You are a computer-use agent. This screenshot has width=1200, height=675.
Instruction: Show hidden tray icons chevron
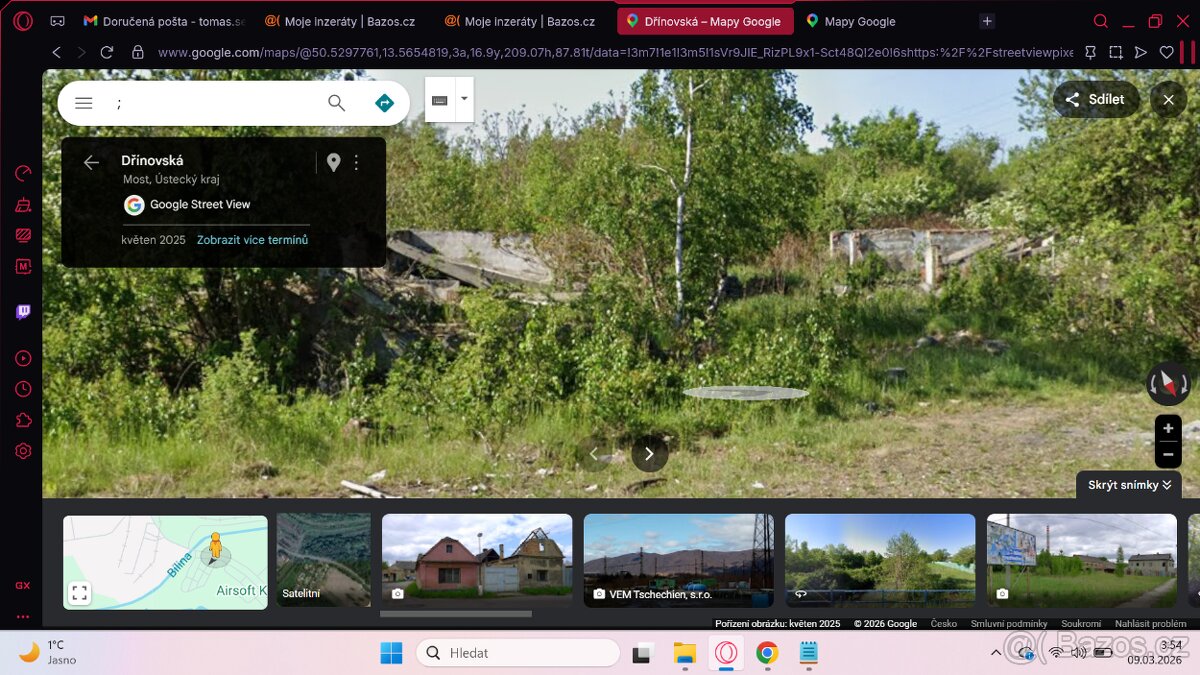pos(995,653)
